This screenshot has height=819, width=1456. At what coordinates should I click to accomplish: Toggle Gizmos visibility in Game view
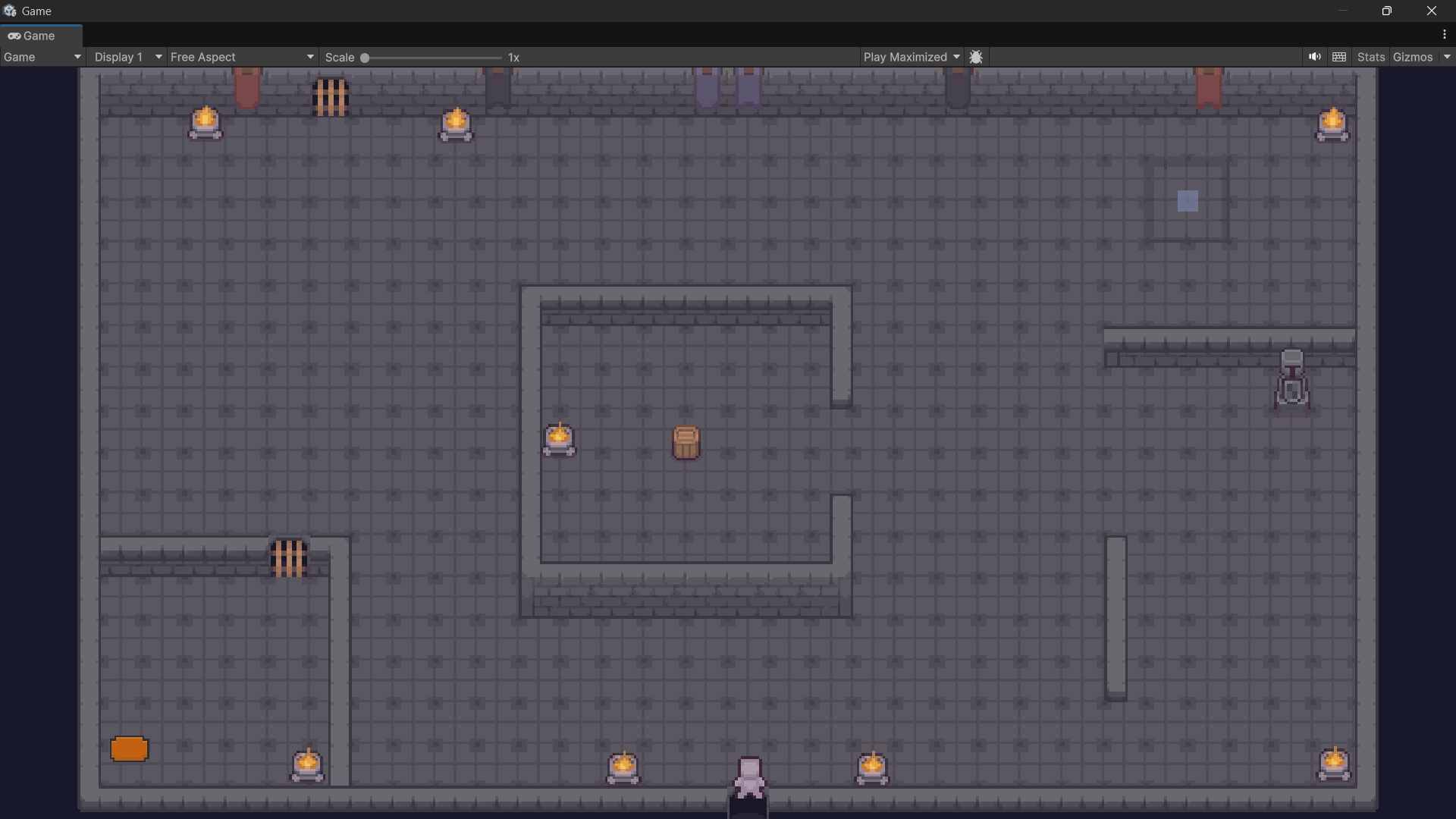tap(1412, 57)
